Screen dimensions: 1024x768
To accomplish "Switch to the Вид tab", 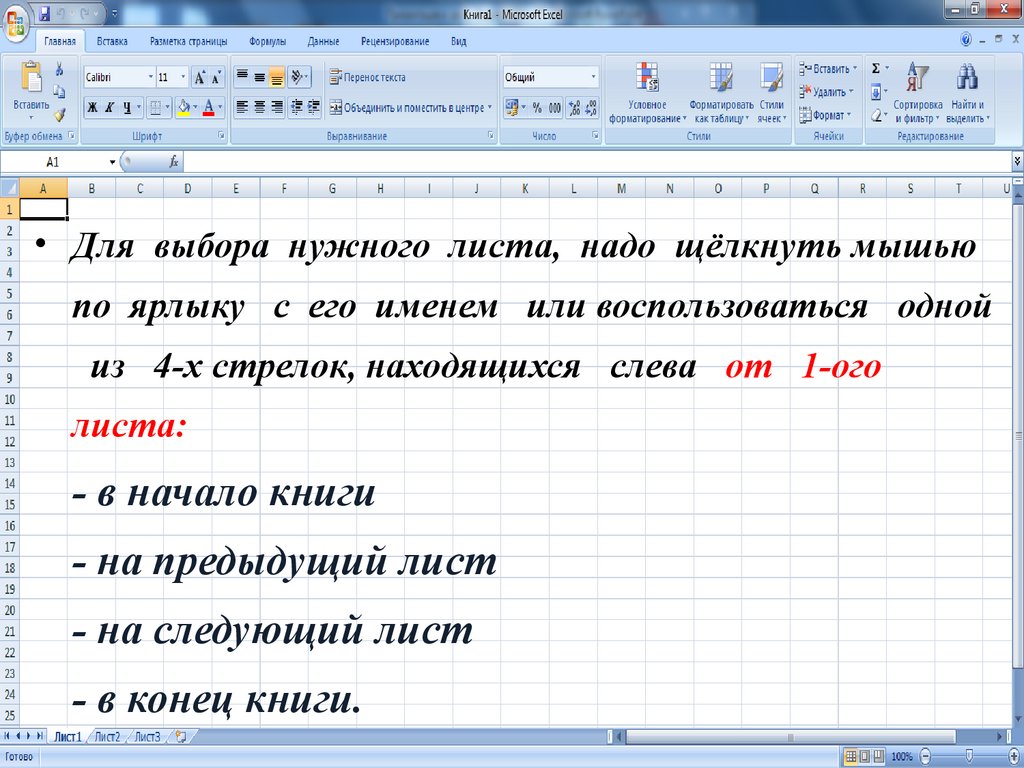I will pos(458,41).
